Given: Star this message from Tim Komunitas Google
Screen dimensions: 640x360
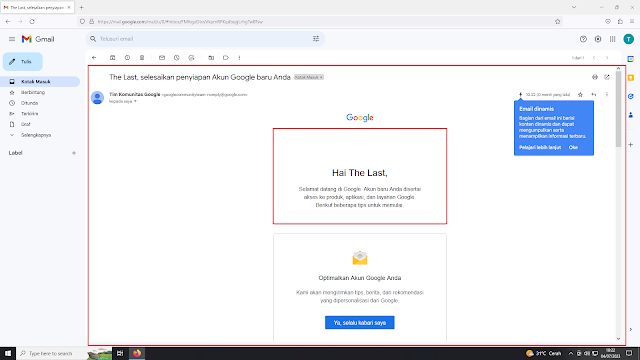Looking at the screenshot, I should click(580, 95).
